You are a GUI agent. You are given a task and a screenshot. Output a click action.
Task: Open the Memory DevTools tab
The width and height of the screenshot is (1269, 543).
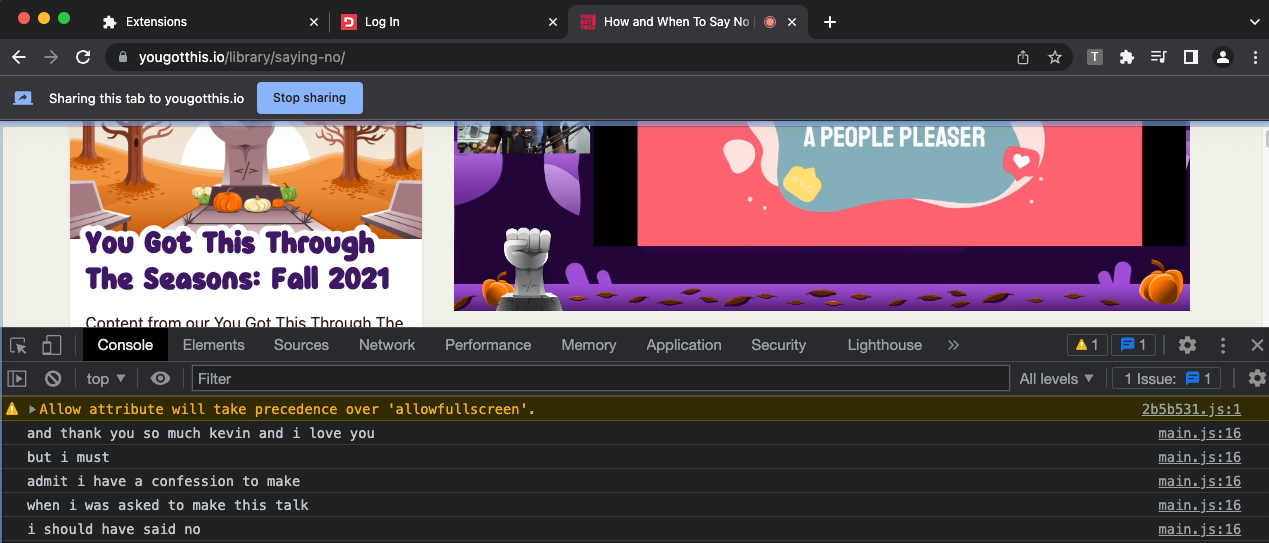click(588, 345)
